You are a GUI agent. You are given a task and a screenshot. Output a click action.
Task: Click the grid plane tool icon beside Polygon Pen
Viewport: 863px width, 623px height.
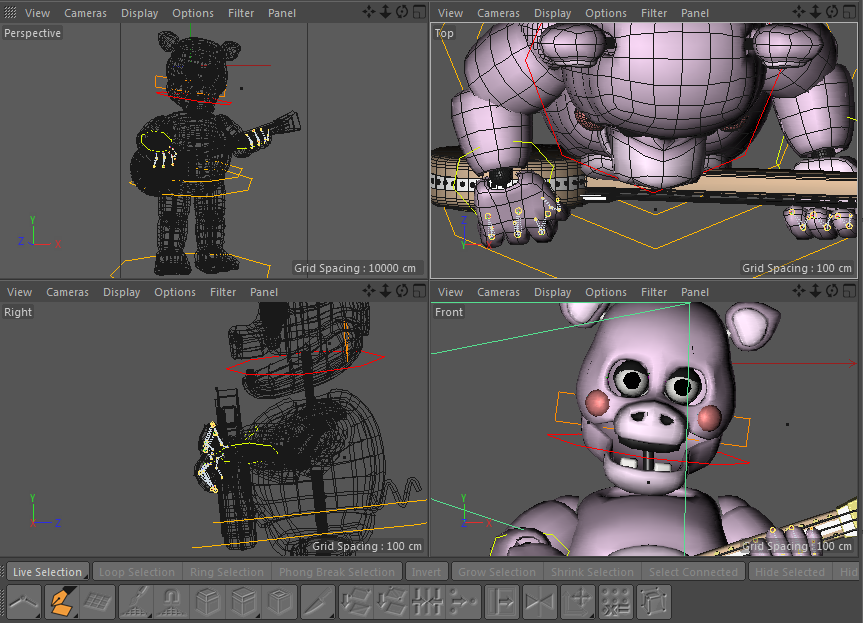coord(97,601)
